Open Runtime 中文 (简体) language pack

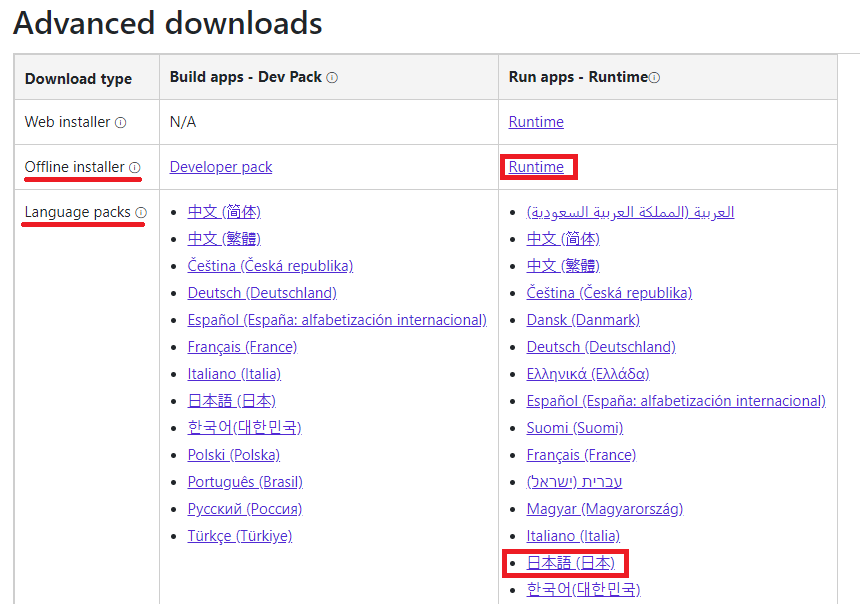(563, 239)
